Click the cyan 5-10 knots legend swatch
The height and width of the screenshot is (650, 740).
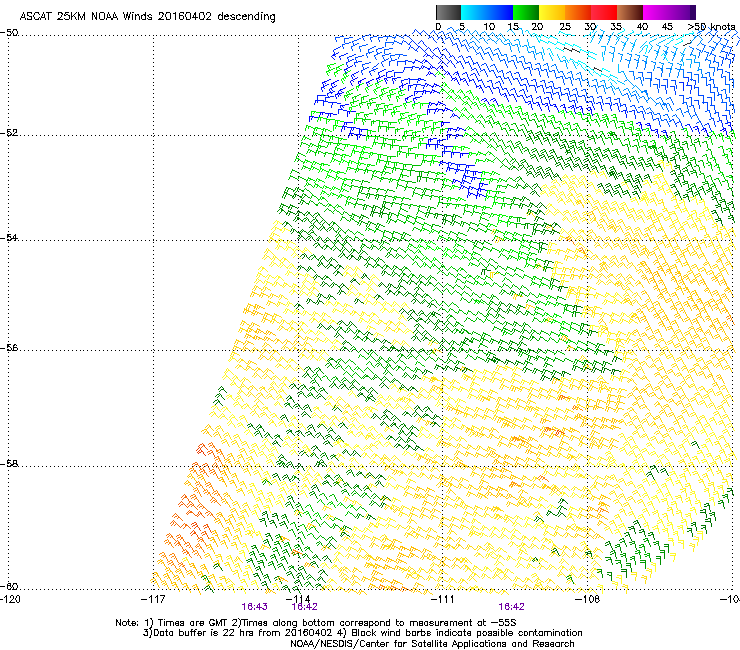(474, 12)
